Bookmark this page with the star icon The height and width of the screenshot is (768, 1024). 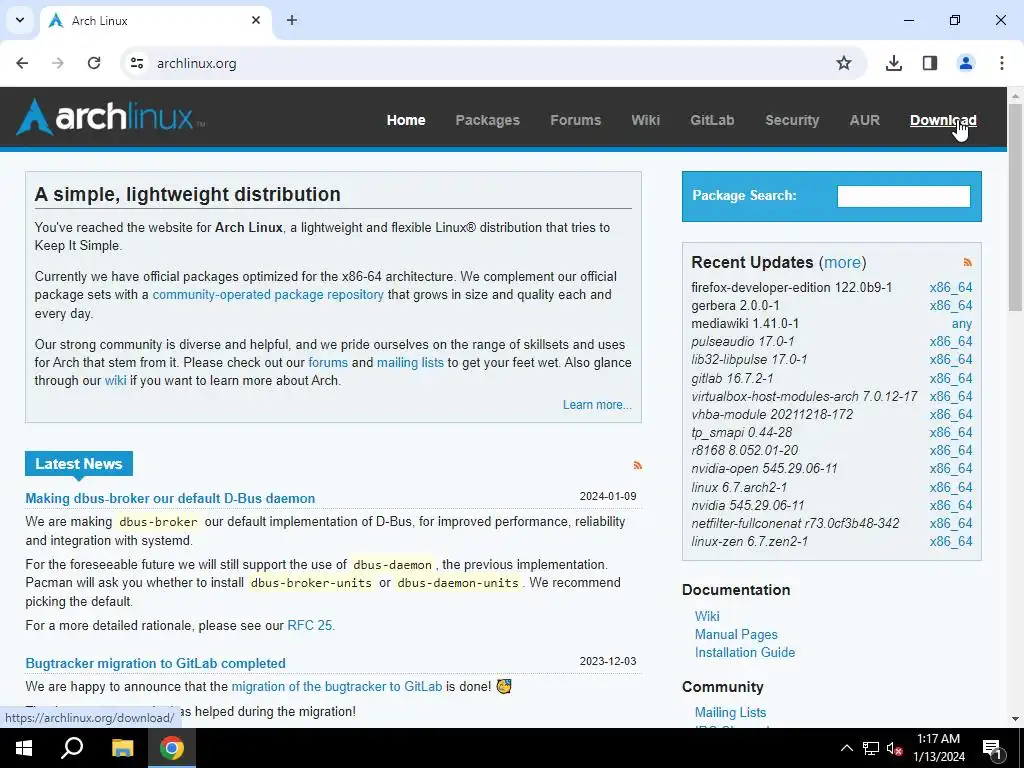(844, 63)
